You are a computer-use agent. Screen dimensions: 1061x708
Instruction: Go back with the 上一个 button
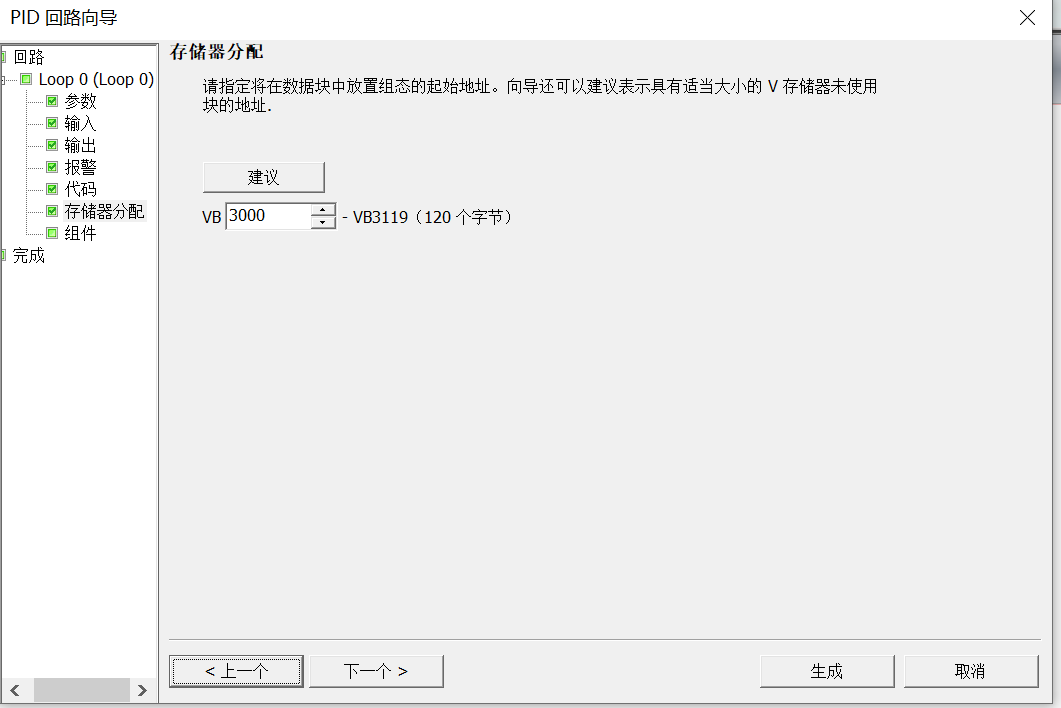coord(236,671)
